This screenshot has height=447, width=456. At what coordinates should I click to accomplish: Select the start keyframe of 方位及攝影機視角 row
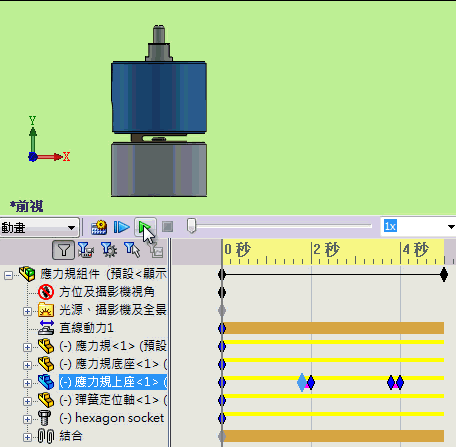point(222,293)
